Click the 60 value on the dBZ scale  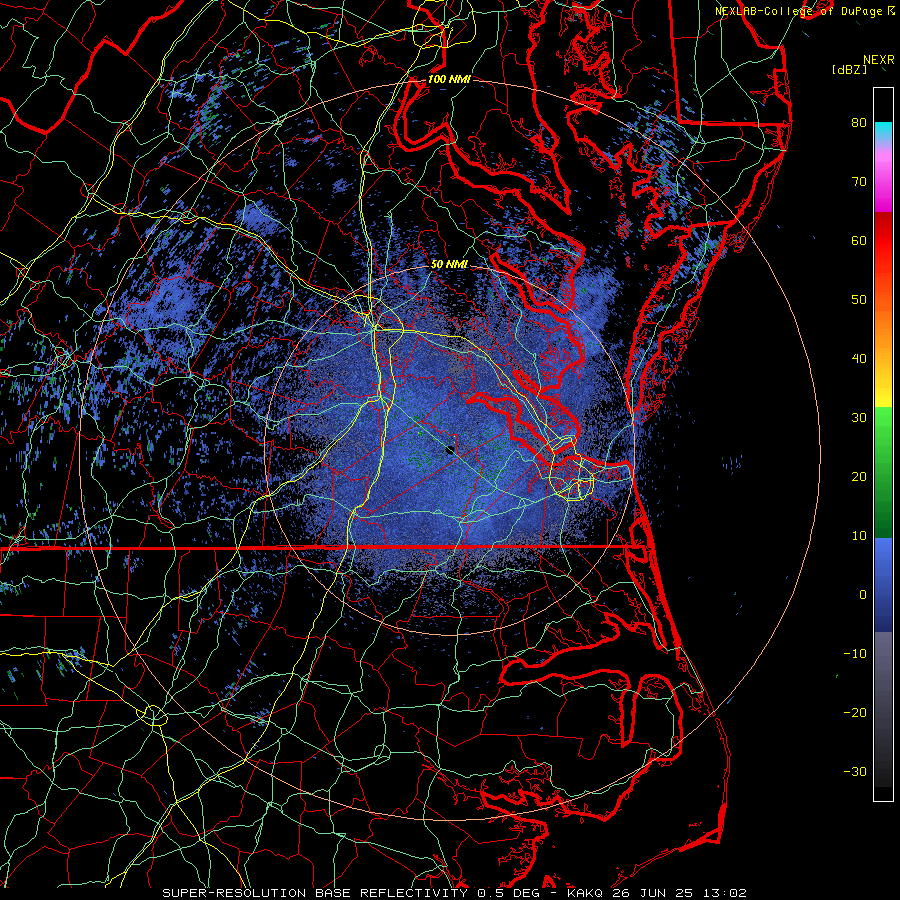(x=859, y=240)
